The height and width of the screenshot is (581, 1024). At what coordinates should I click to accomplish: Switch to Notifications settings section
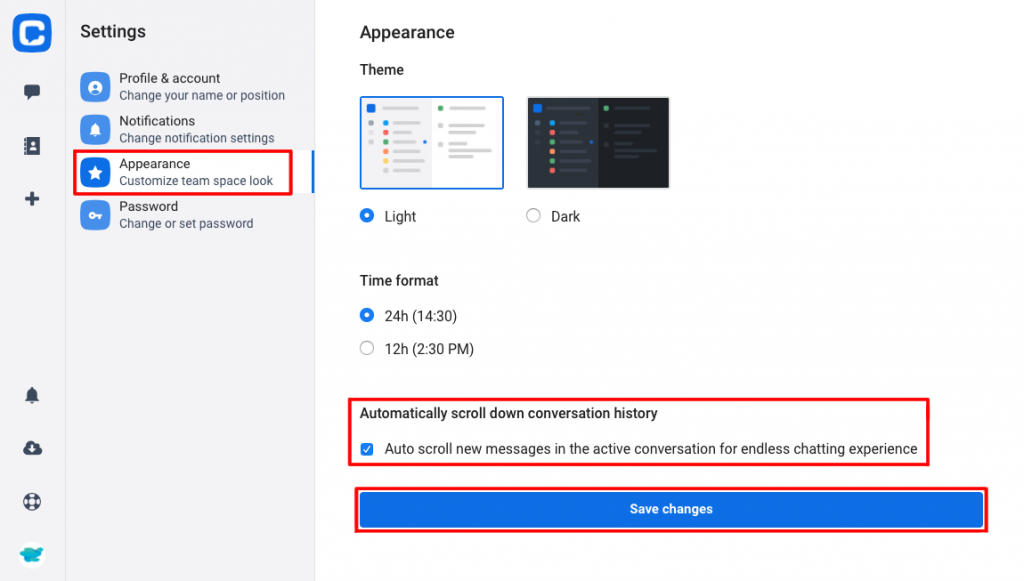click(x=190, y=129)
